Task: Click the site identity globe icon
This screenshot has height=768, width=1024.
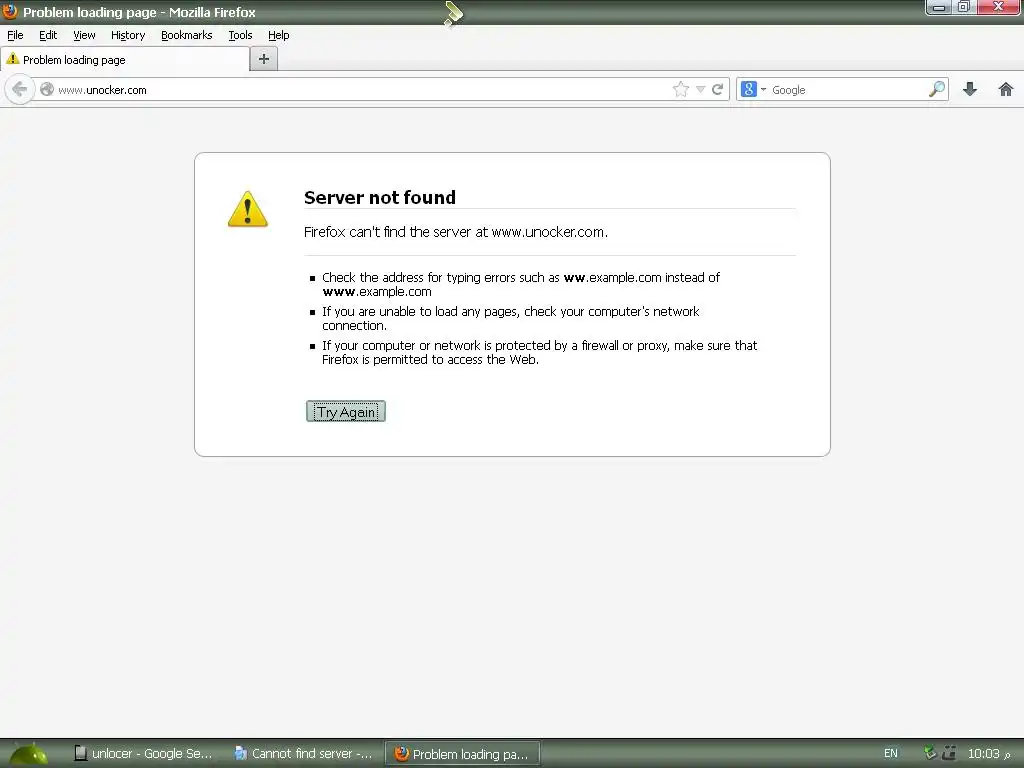Action: [x=46, y=89]
